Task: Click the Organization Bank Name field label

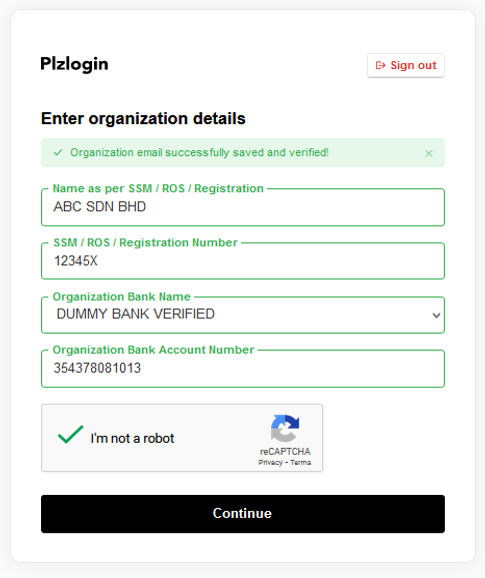Action: (122, 296)
